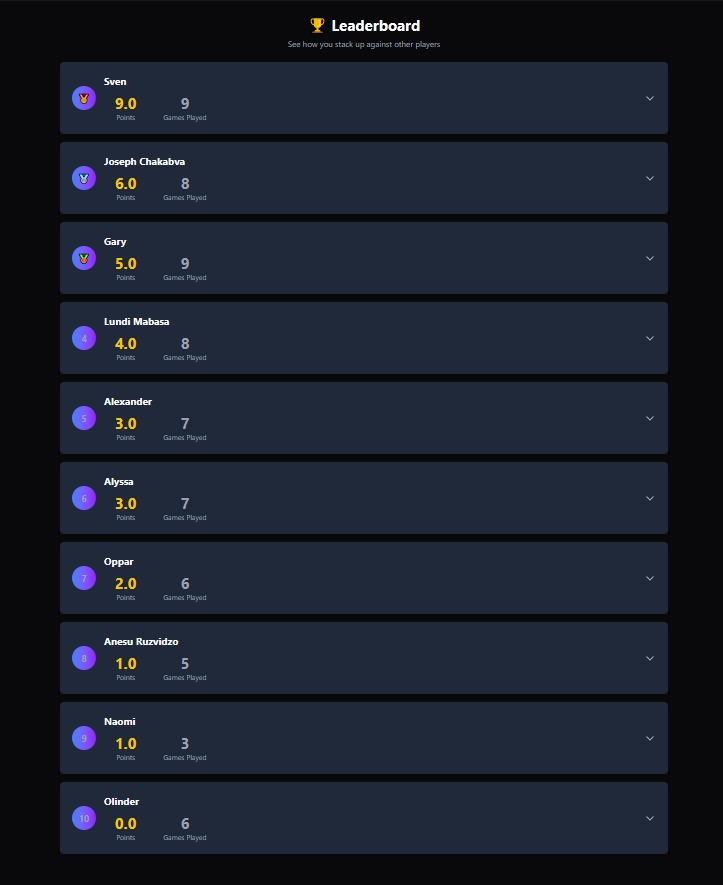Click rank 9 badge for Naomi
The image size is (723, 885).
(84, 738)
